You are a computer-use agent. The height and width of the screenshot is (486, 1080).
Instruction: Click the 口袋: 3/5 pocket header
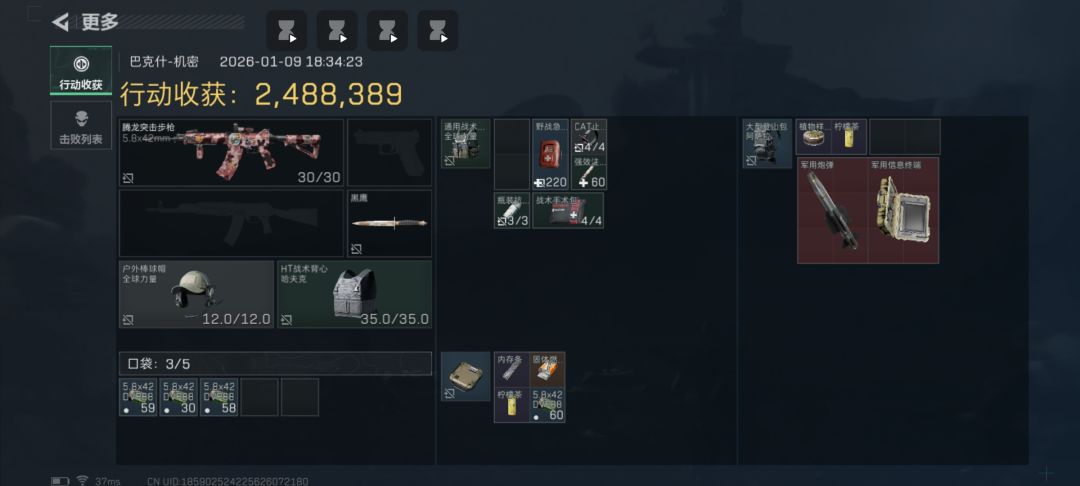click(x=276, y=363)
